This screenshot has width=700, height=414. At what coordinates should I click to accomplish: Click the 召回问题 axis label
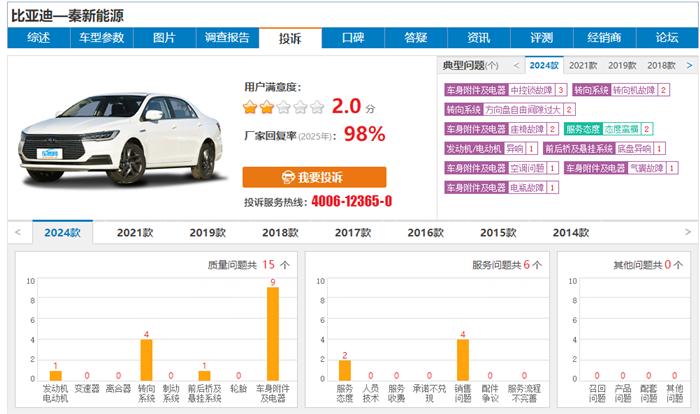coord(597,393)
